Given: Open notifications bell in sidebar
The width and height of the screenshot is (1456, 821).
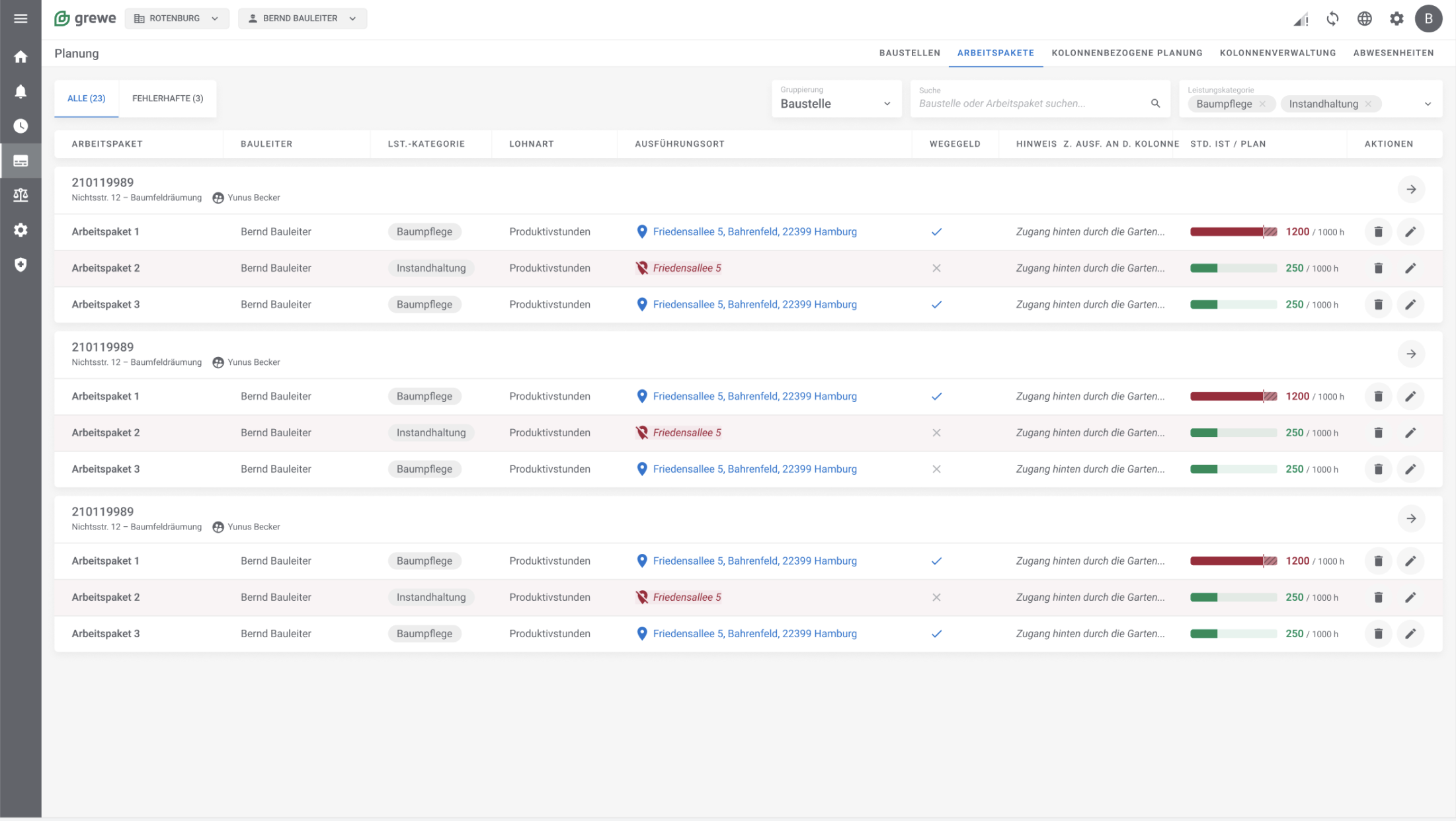Looking at the screenshot, I should coord(20,91).
